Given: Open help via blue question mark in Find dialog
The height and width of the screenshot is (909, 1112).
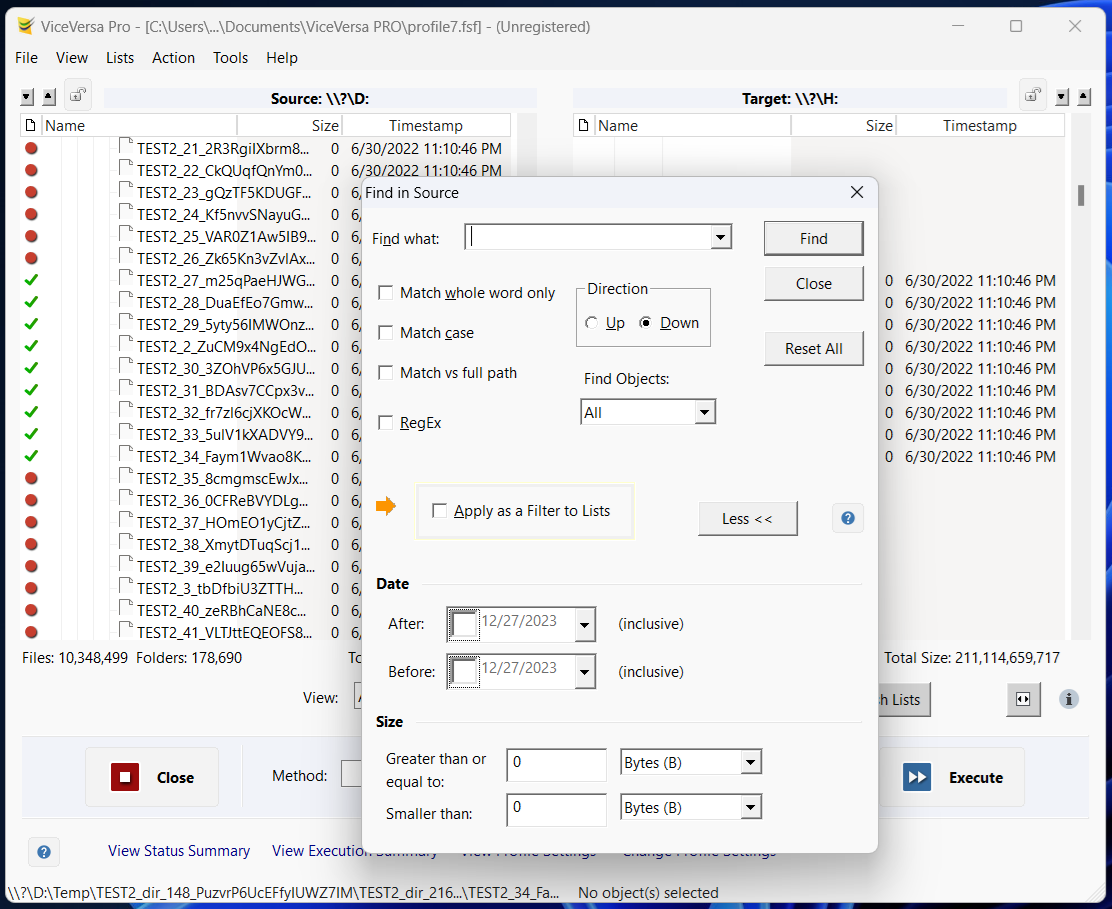Looking at the screenshot, I should click(847, 518).
